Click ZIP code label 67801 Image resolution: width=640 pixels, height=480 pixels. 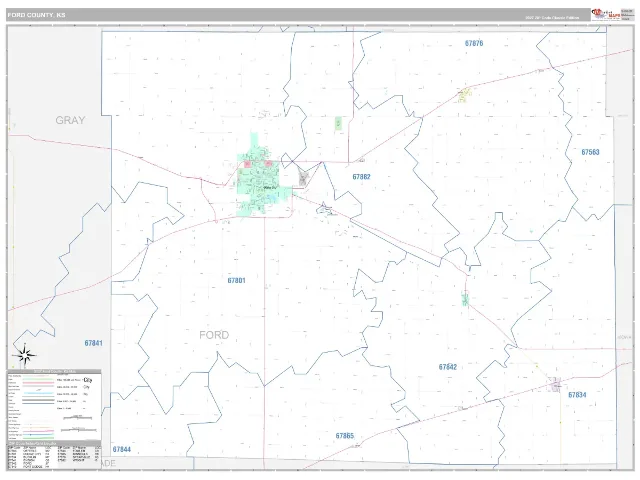click(x=236, y=280)
